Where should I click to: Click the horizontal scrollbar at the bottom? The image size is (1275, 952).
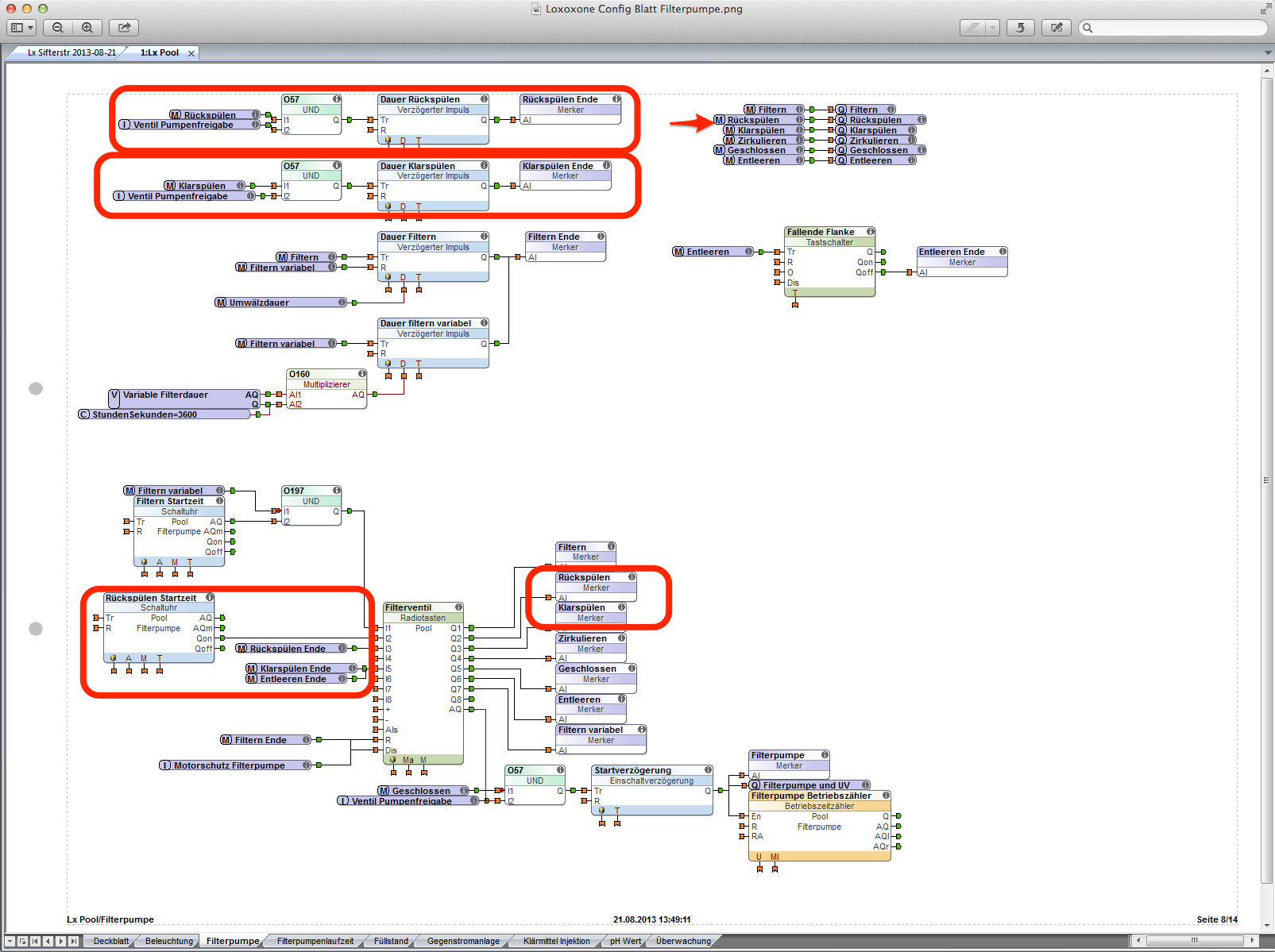click(x=1193, y=941)
